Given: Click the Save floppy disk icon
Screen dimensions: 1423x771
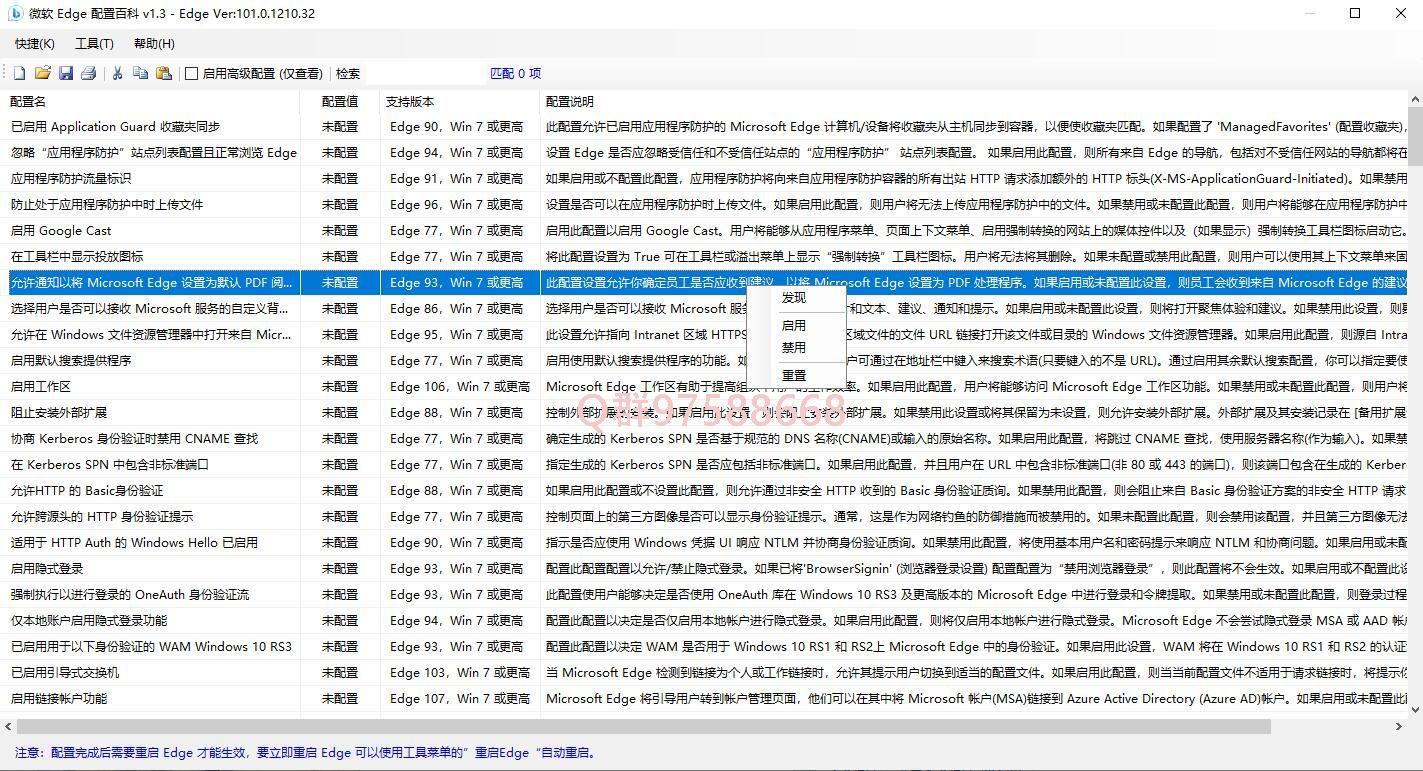Looking at the screenshot, I should (x=66, y=73).
